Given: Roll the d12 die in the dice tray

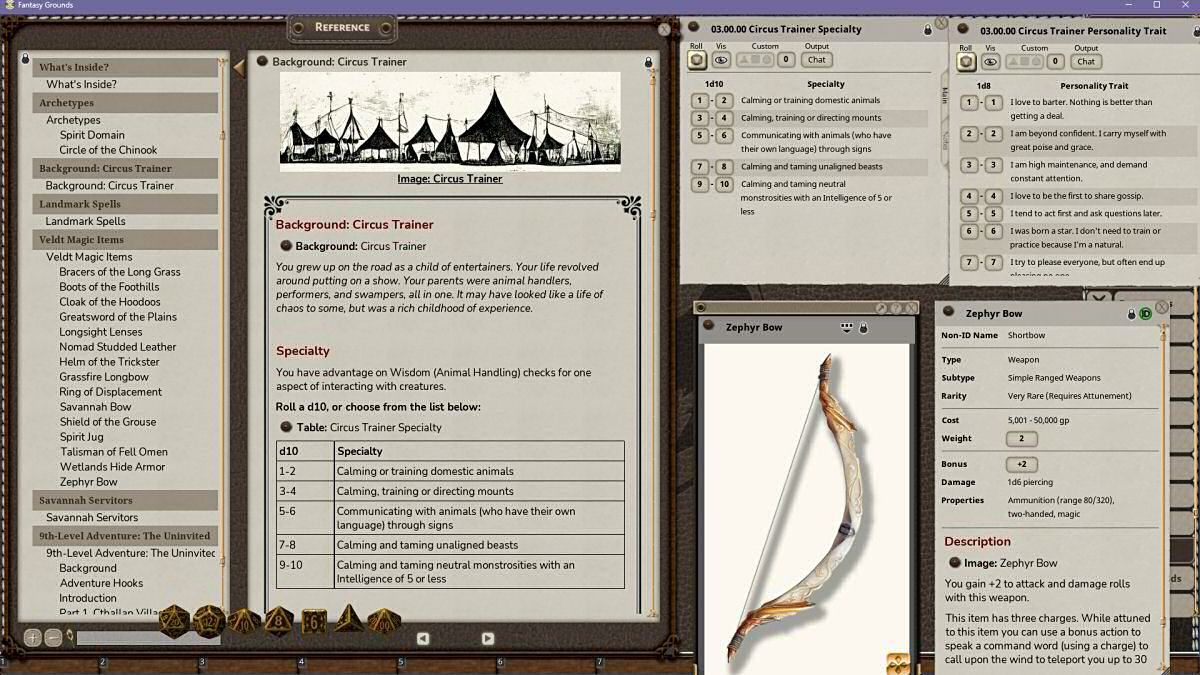Looking at the screenshot, I should [x=209, y=621].
